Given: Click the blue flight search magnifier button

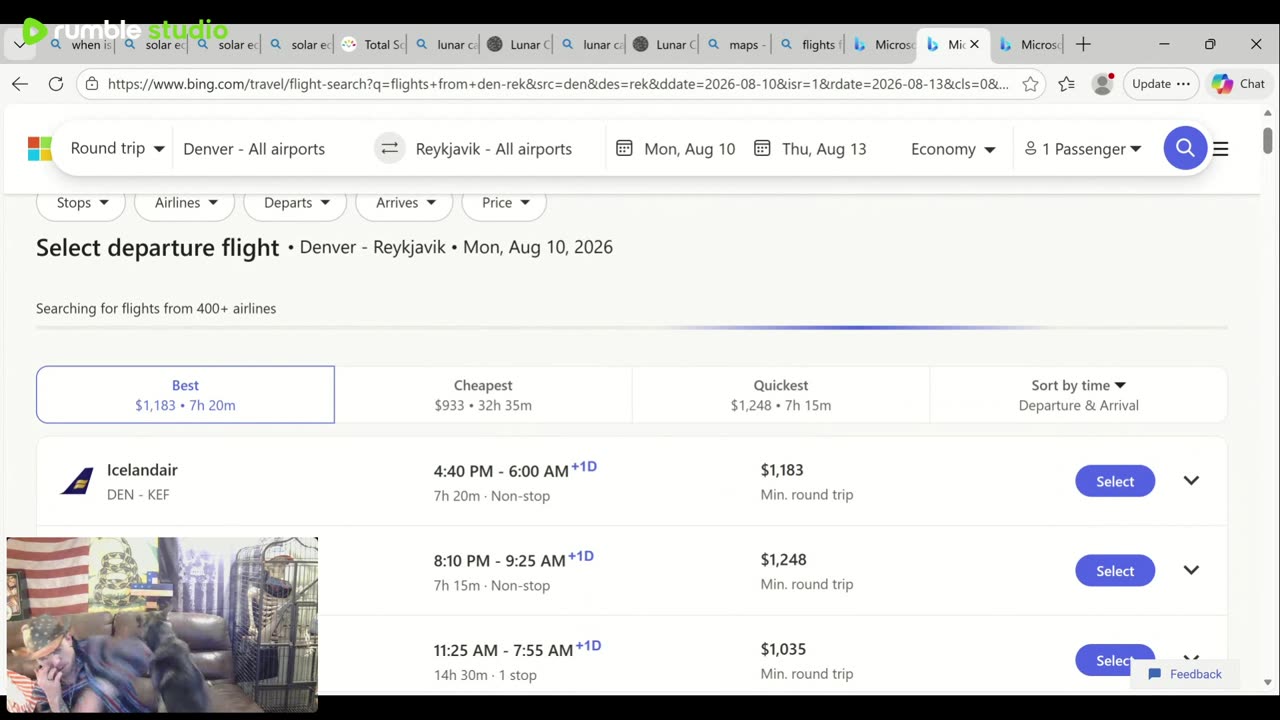Looking at the screenshot, I should (x=1185, y=149).
